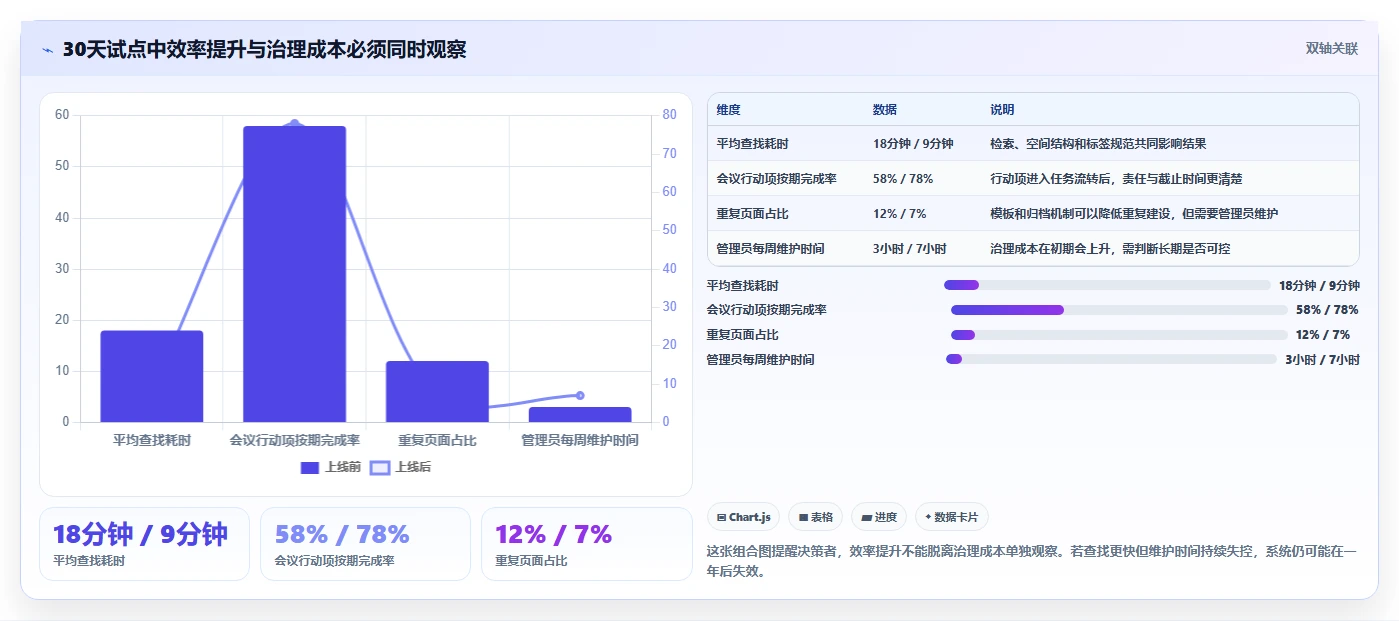The image size is (1399, 621).
Task: Click the lightning icon beside the title
Action: click(x=48, y=50)
